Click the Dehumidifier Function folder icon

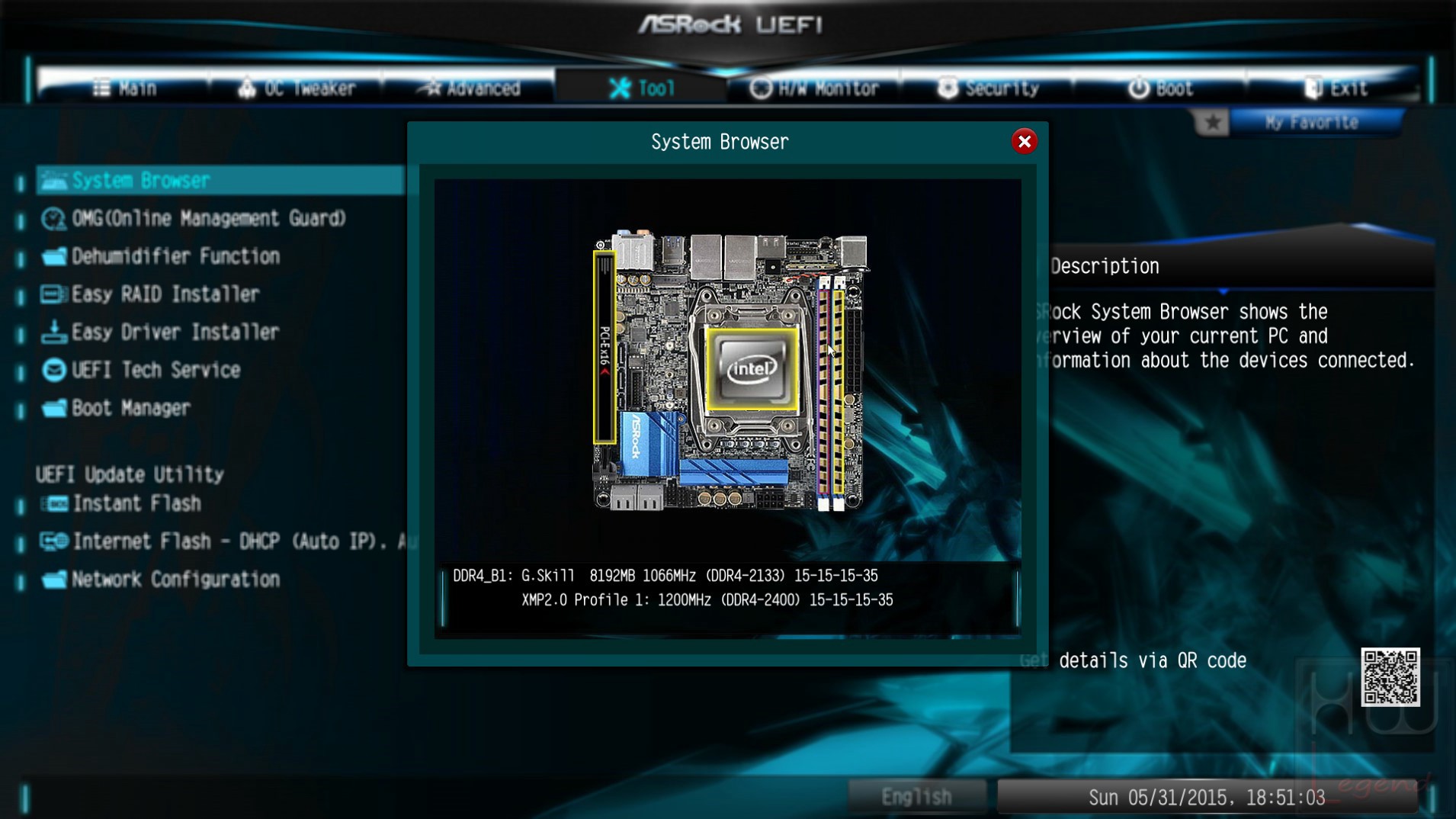(x=53, y=256)
